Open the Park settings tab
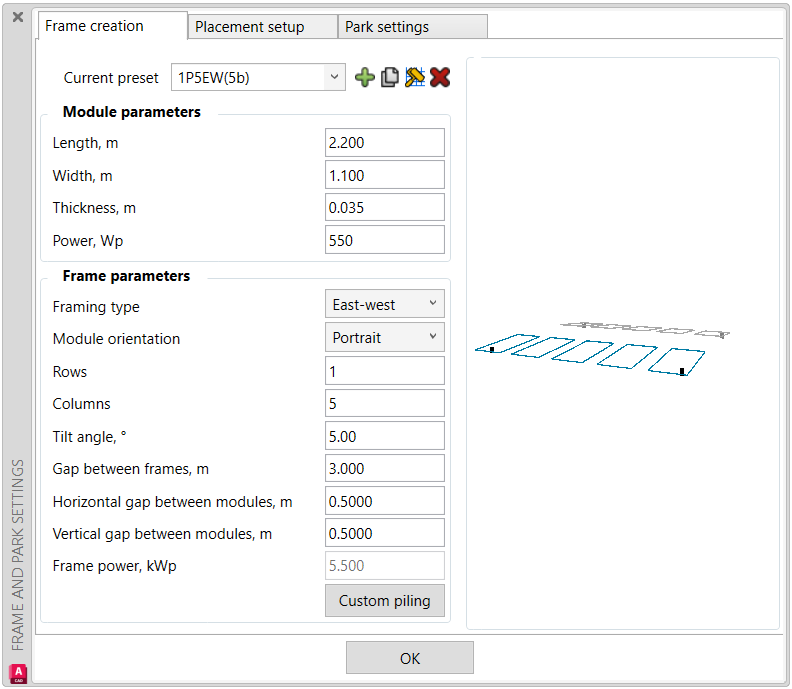 387,27
